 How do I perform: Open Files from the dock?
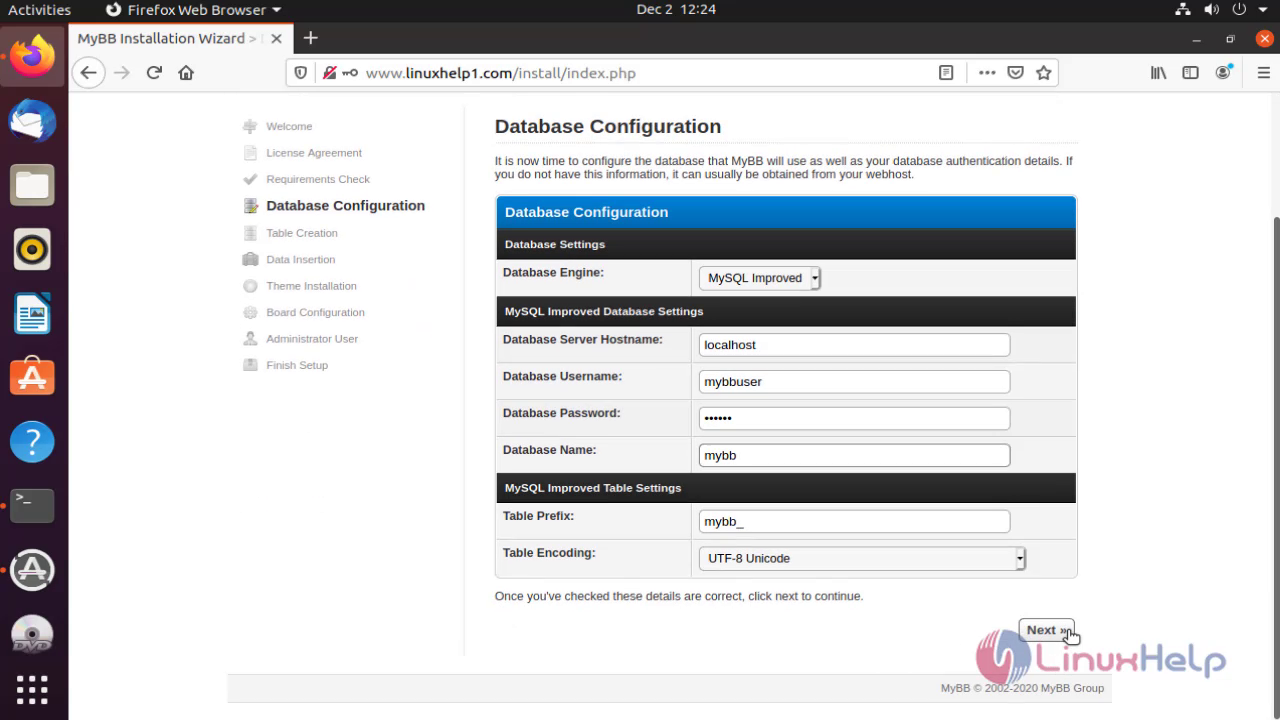[33, 186]
